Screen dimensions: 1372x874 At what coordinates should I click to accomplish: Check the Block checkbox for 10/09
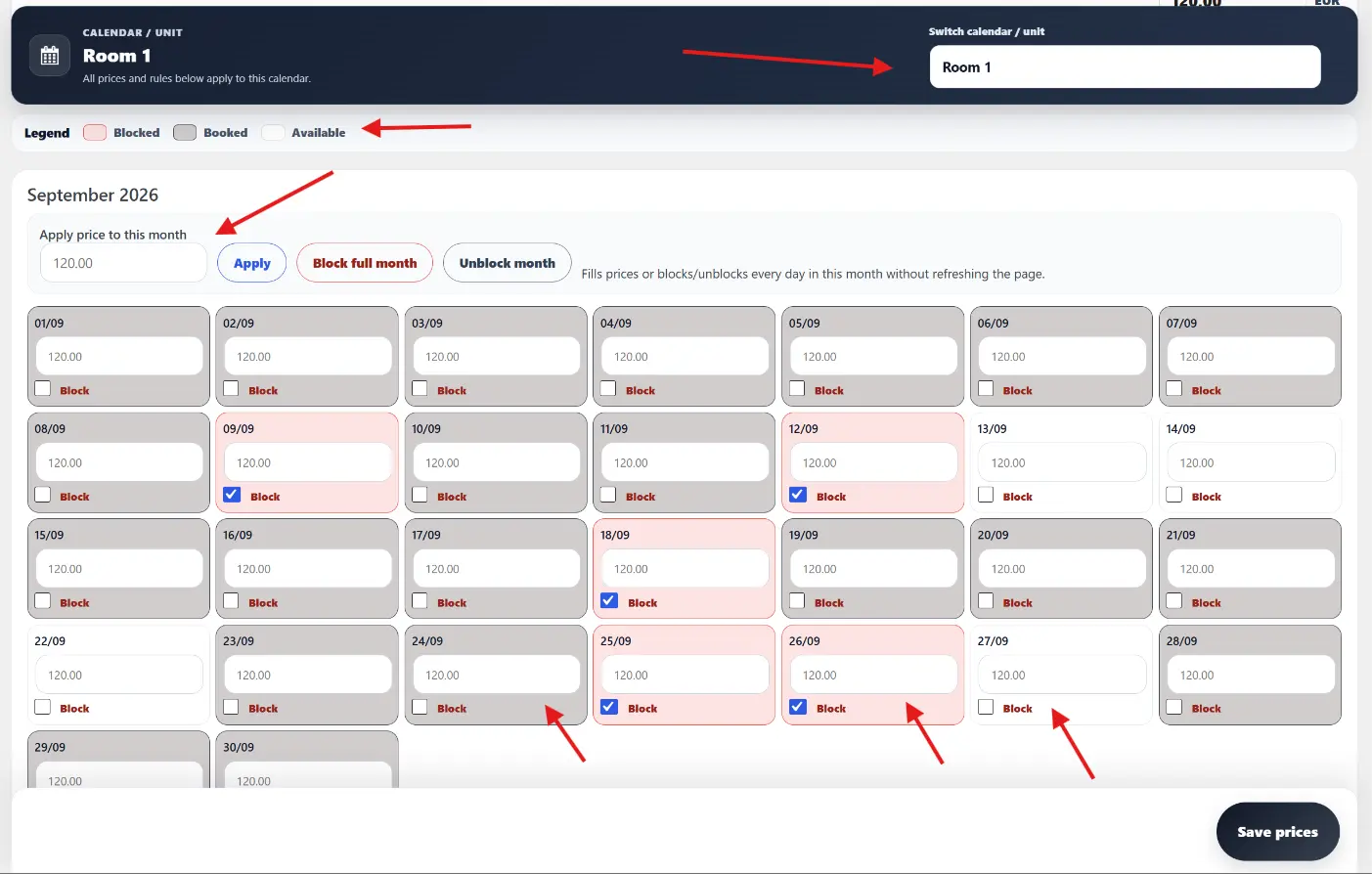click(x=420, y=495)
